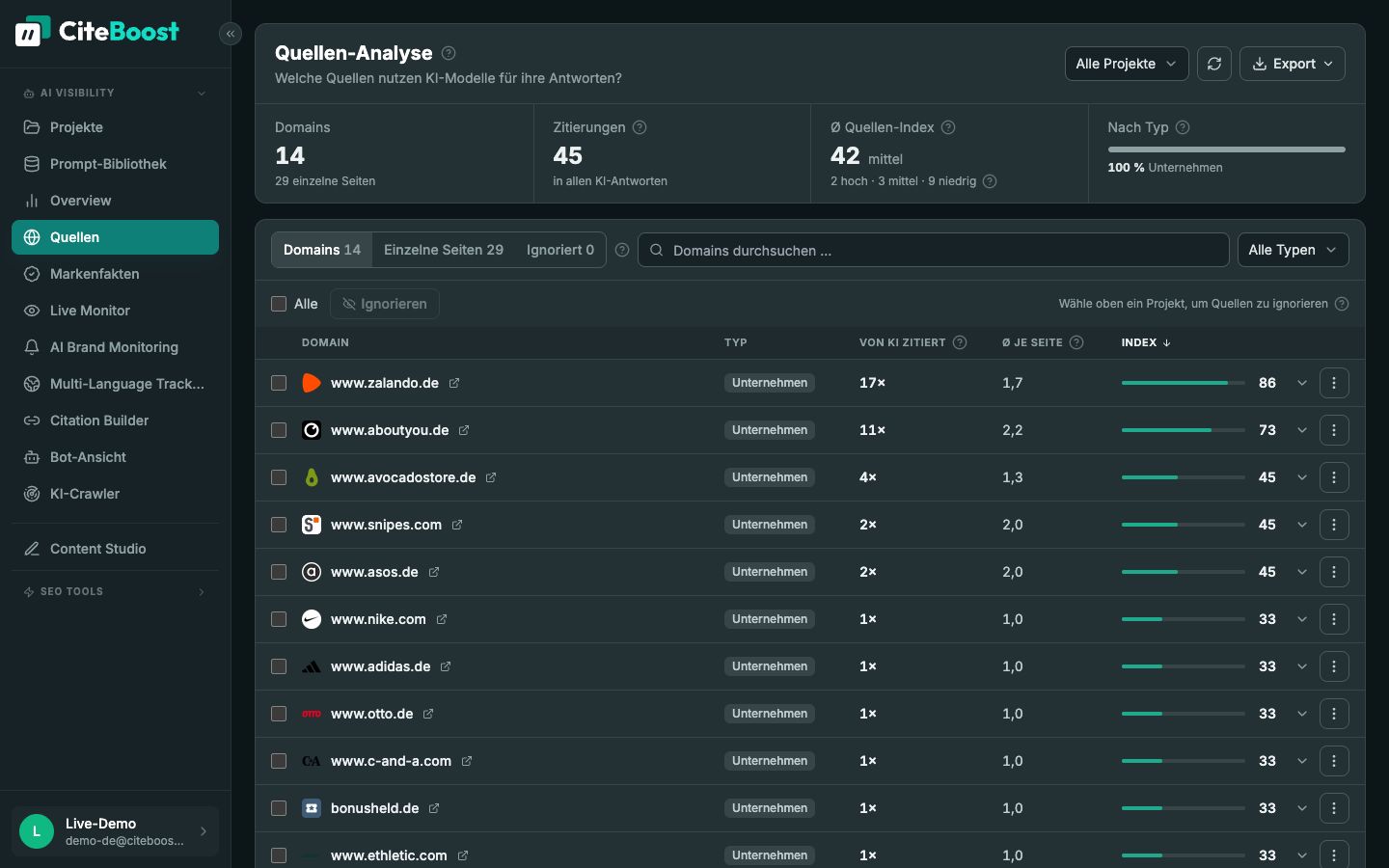Click the Nach Typ distribution bar
Image resolution: width=1389 pixels, height=868 pixels.
click(x=1226, y=149)
